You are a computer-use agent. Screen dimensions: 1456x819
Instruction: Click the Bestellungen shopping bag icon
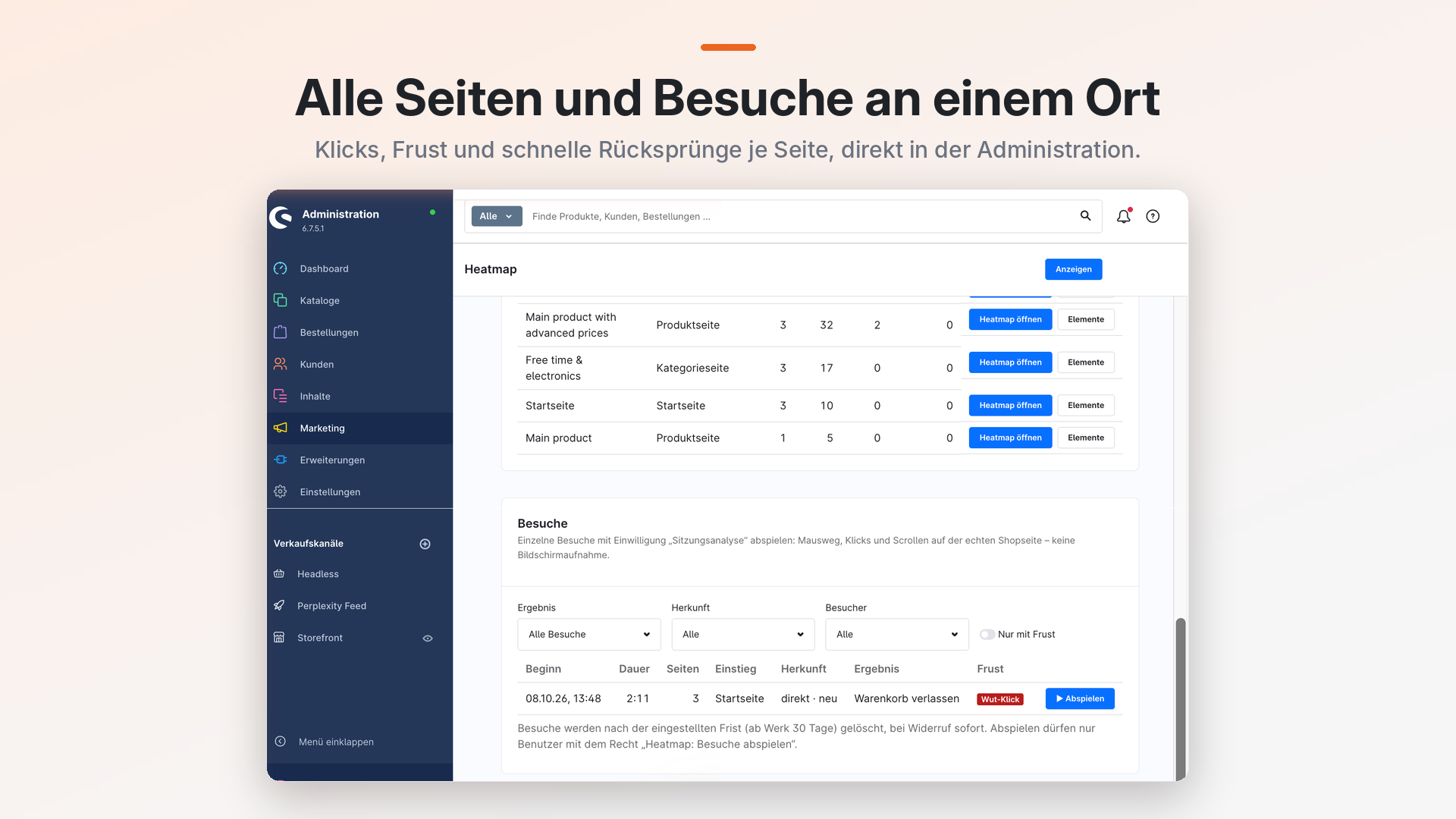[281, 332]
